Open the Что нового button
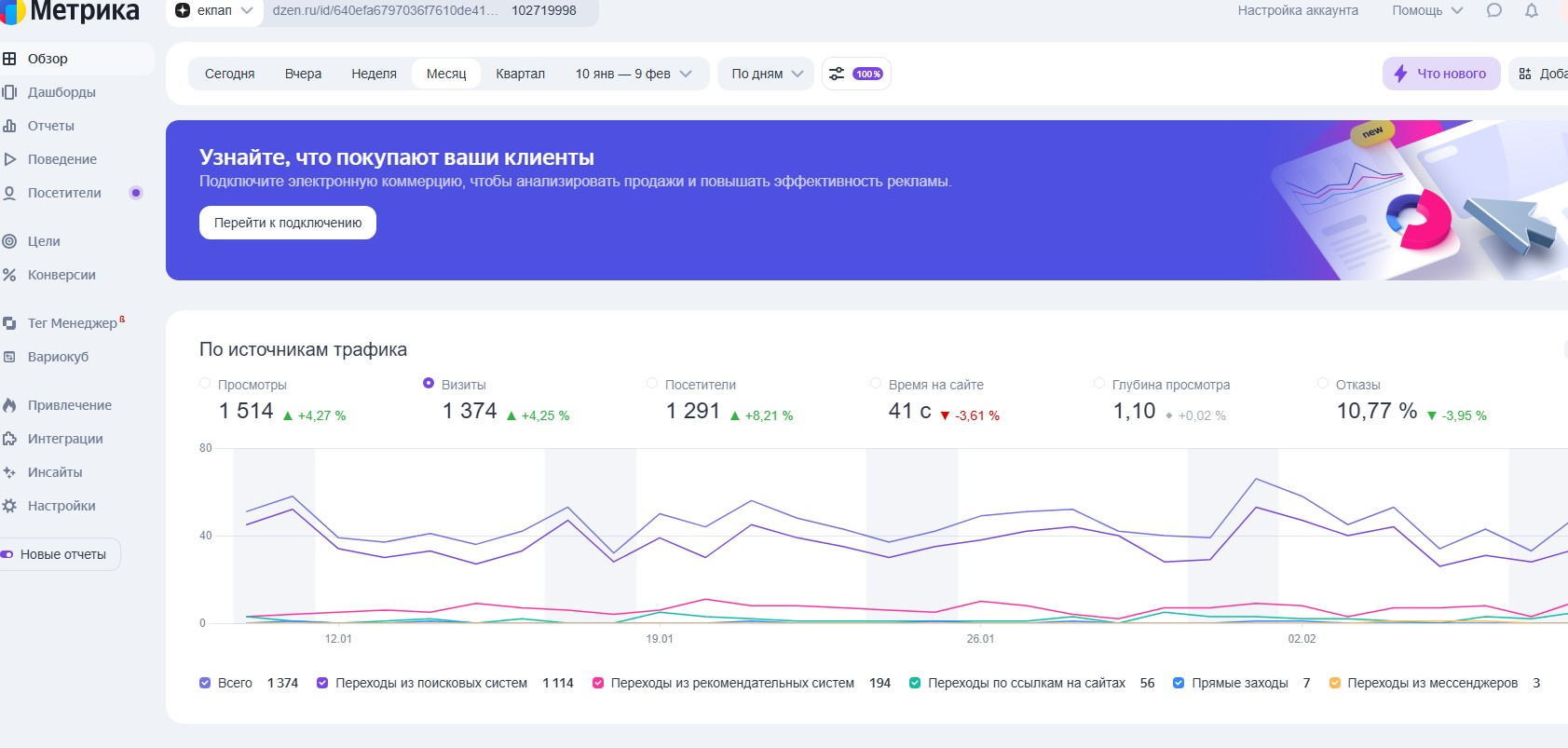1568x748 pixels. tap(1440, 74)
